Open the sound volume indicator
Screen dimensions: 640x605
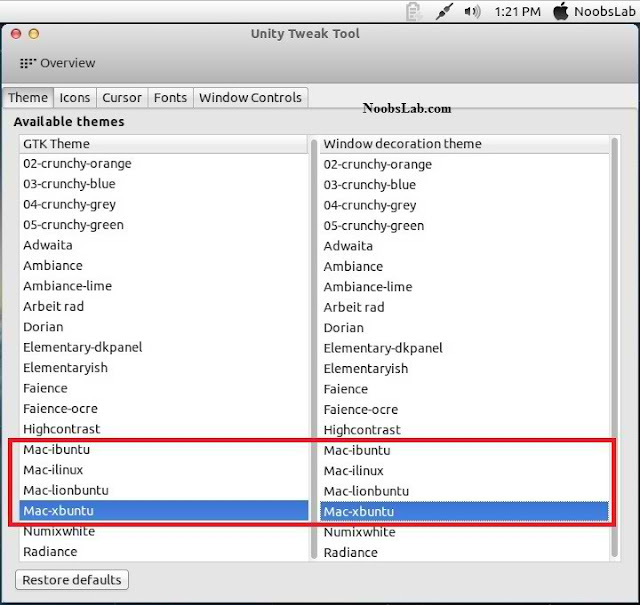click(473, 11)
